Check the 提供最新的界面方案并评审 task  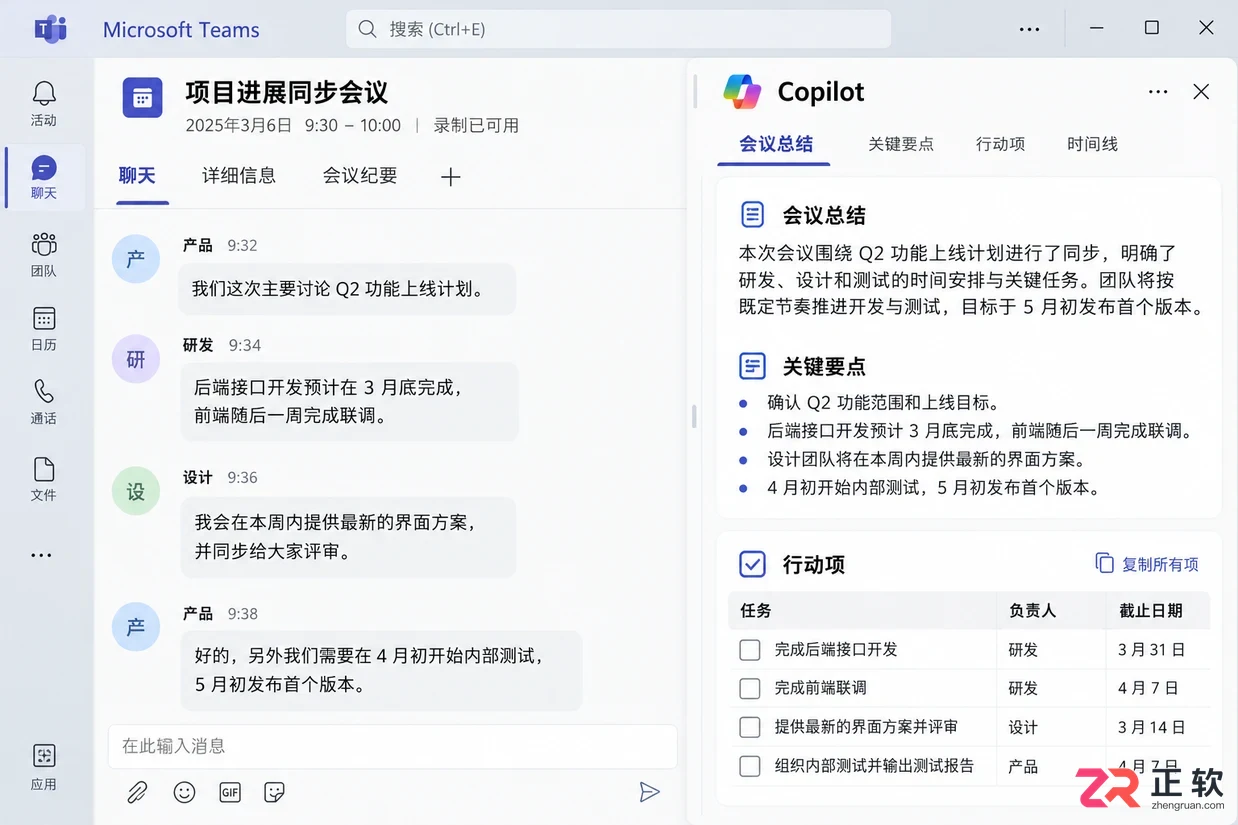750,727
